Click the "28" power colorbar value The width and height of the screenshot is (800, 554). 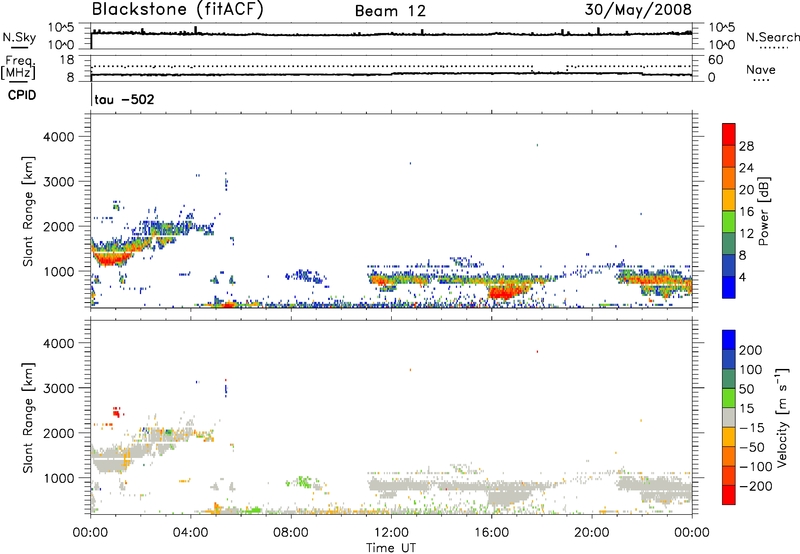(746, 146)
